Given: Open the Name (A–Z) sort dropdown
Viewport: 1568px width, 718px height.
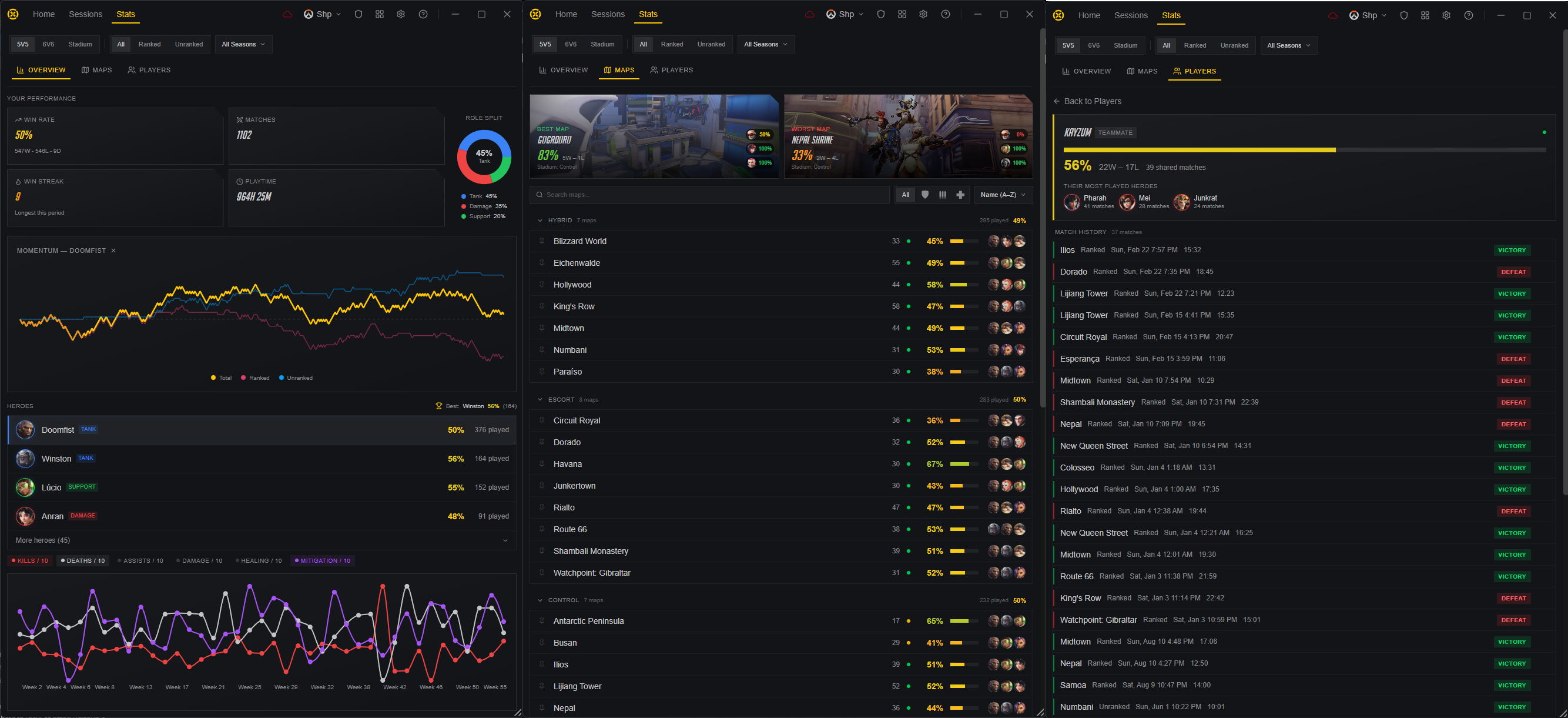Looking at the screenshot, I should [1003, 195].
